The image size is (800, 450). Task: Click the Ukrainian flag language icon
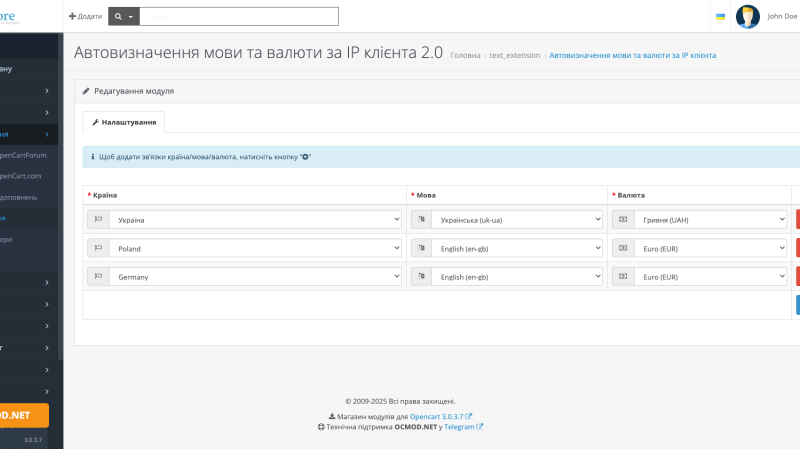[x=720, y=17]
